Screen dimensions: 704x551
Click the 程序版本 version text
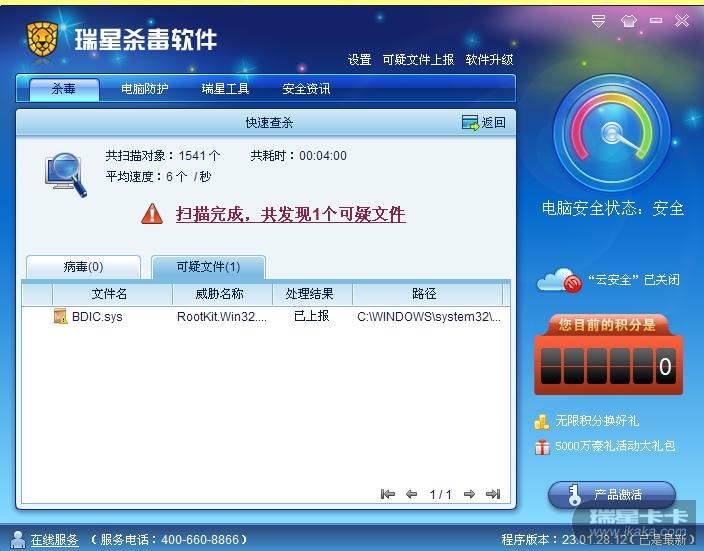point(598,540)
